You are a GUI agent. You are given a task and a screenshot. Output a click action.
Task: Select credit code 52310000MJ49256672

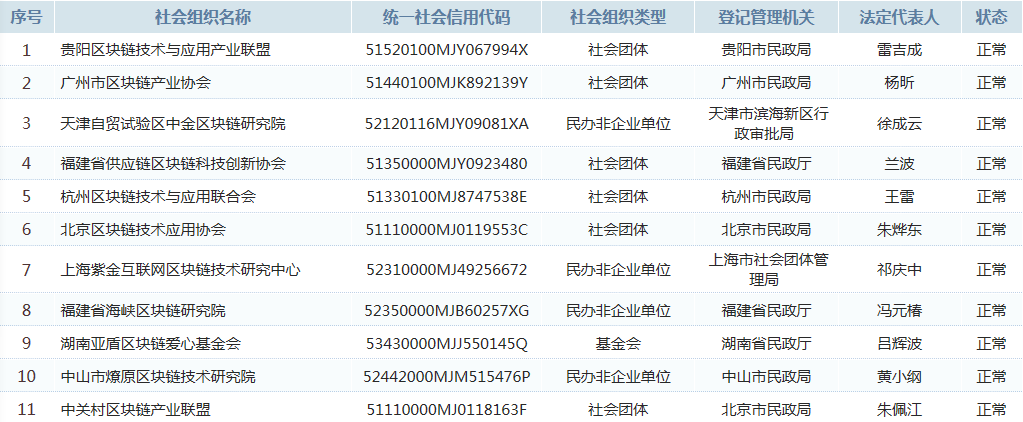[x=447, y=269]
